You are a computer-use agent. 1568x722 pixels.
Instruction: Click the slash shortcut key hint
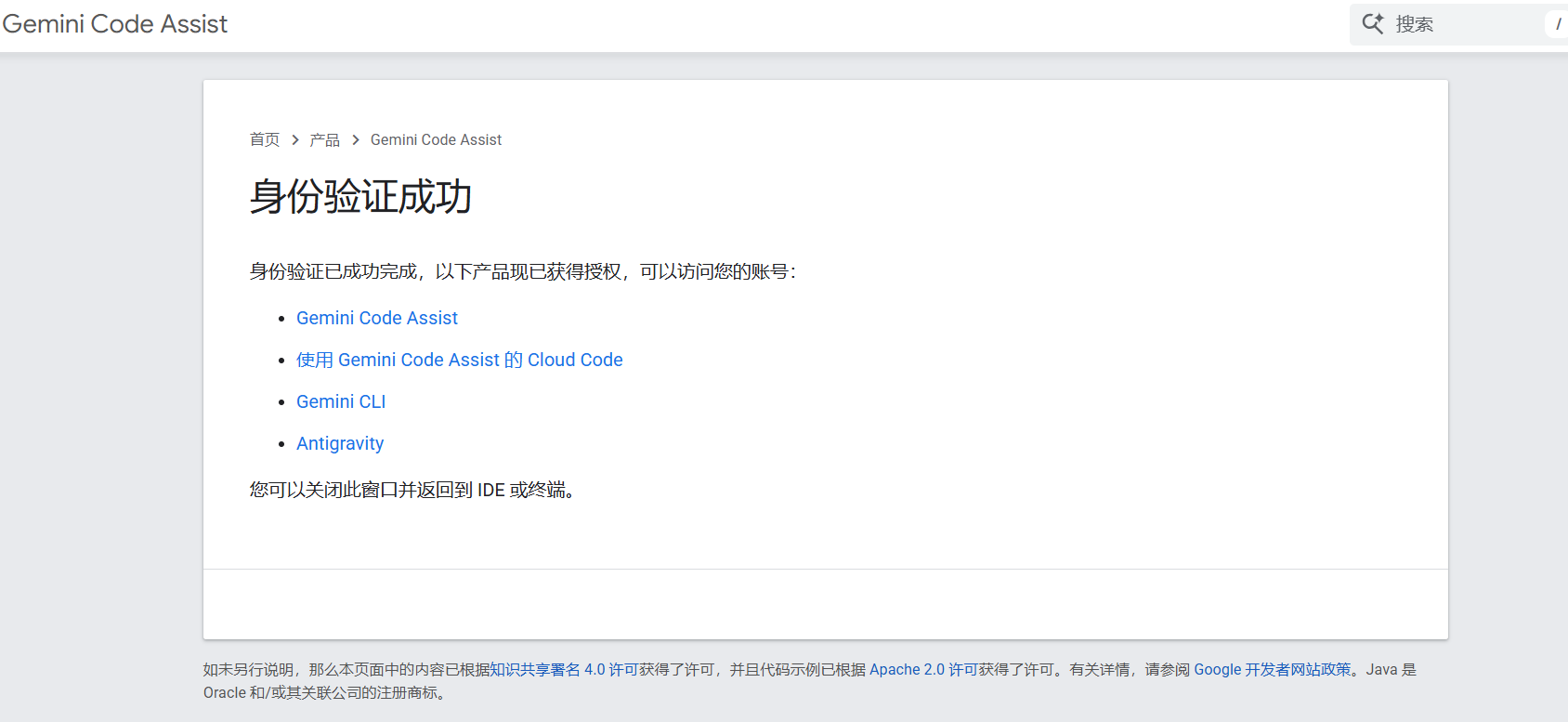point(1558,24)
